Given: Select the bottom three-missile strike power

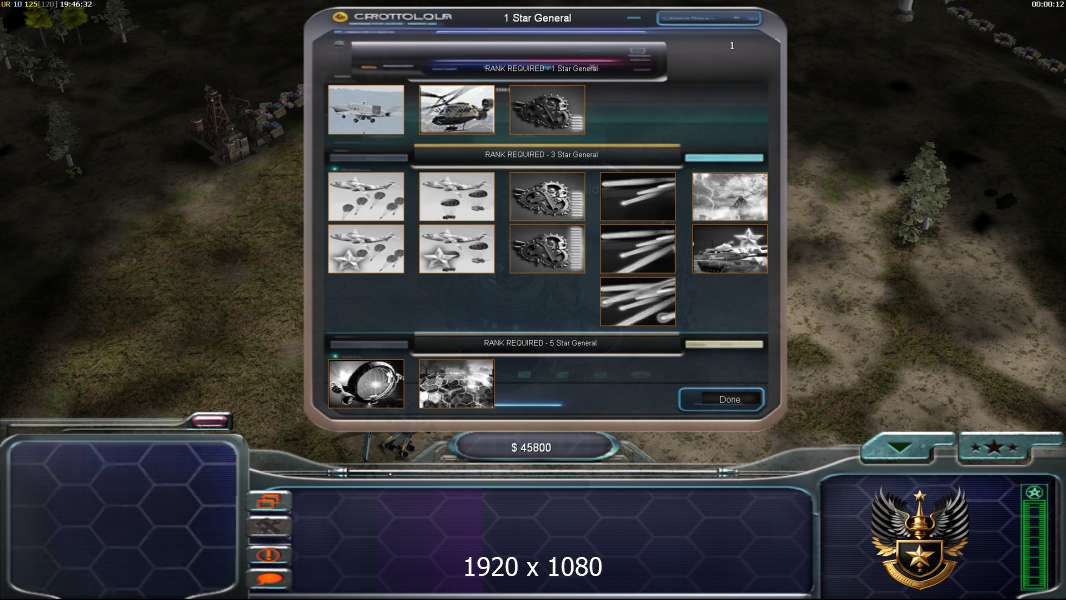Looking at the screenshot, I should pos(638,301).
